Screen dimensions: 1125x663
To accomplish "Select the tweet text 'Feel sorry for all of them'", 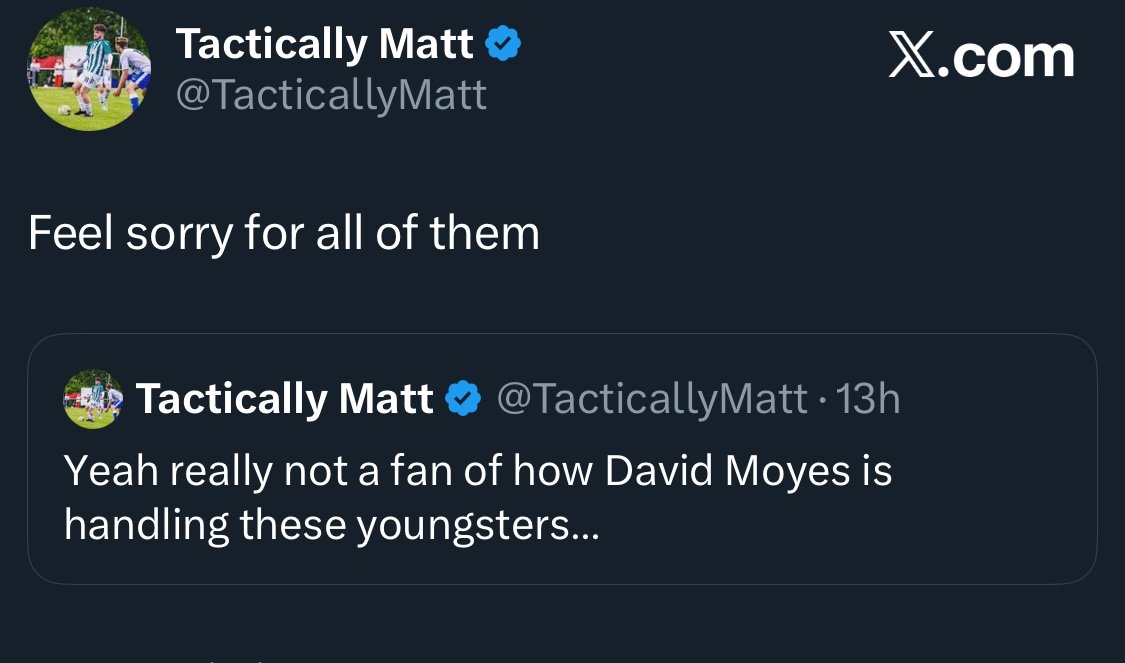I will (284, 233).
